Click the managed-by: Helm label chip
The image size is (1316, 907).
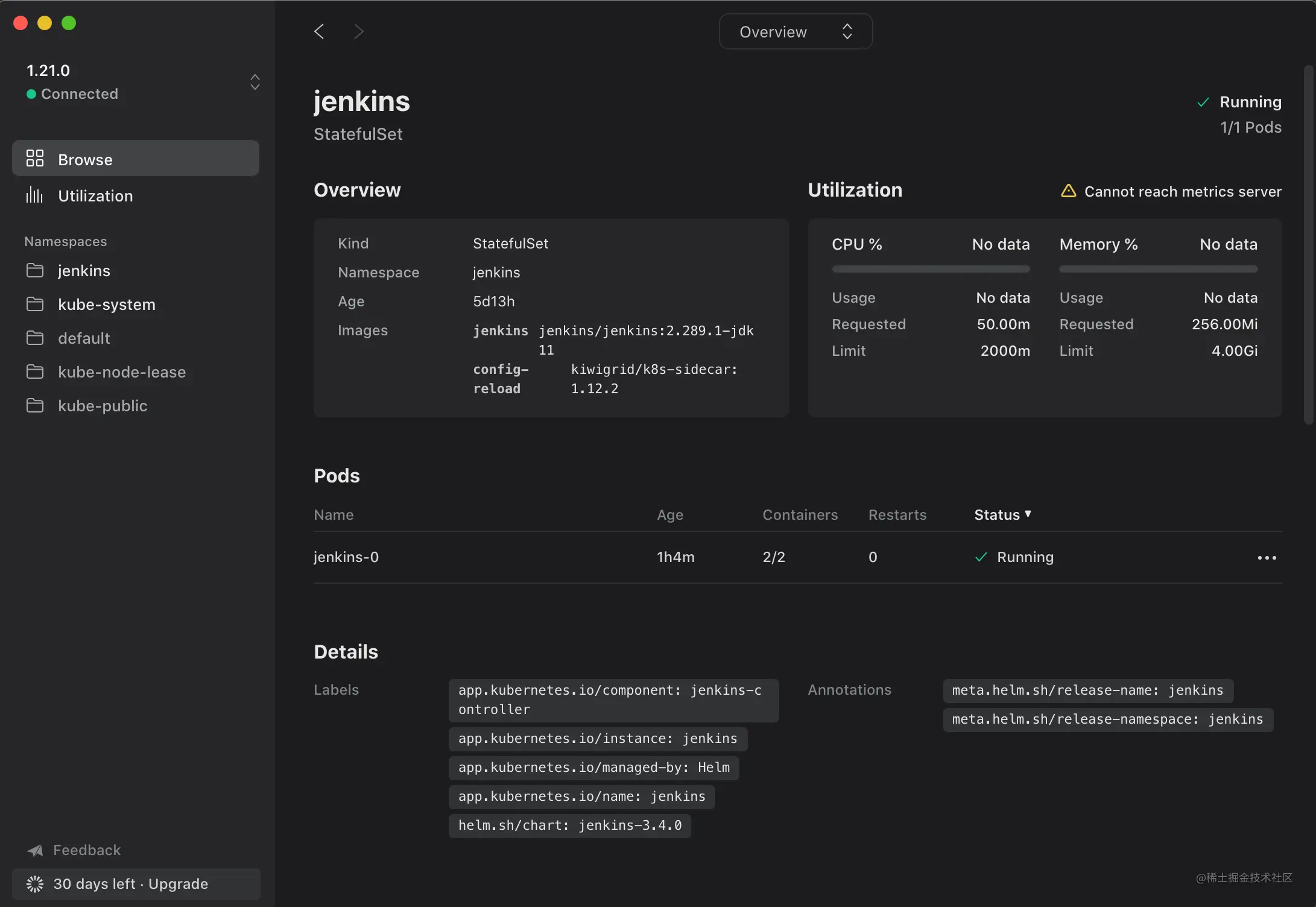594,768
